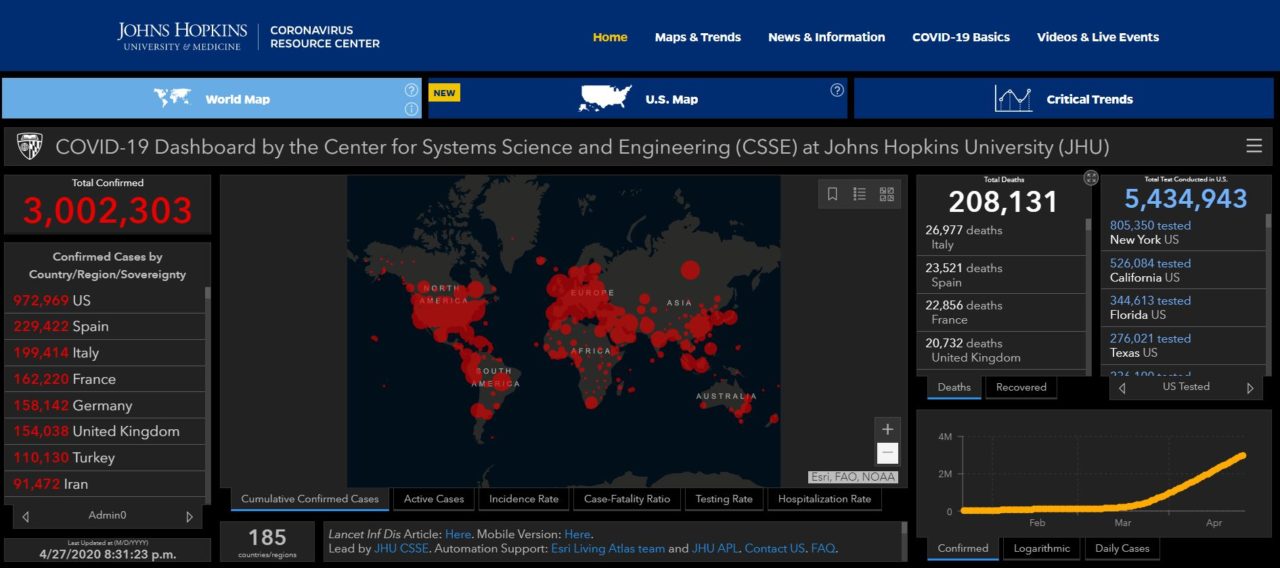Select the Active Cases map tab
Viewport: 1280px width, 568px height.
pos(433,499)
